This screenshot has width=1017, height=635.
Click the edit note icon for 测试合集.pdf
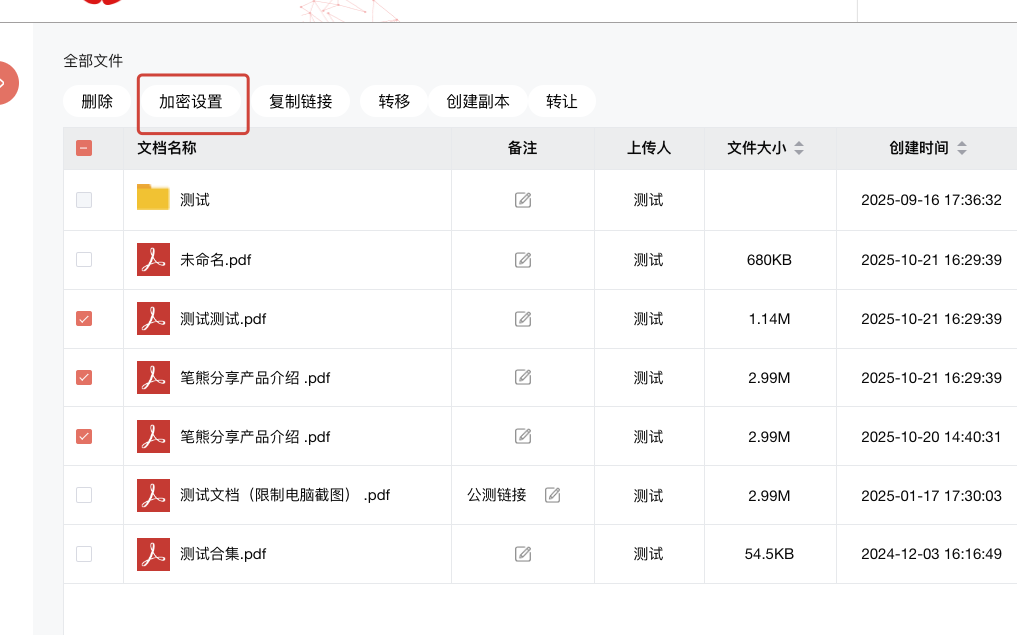pos(522,554)
